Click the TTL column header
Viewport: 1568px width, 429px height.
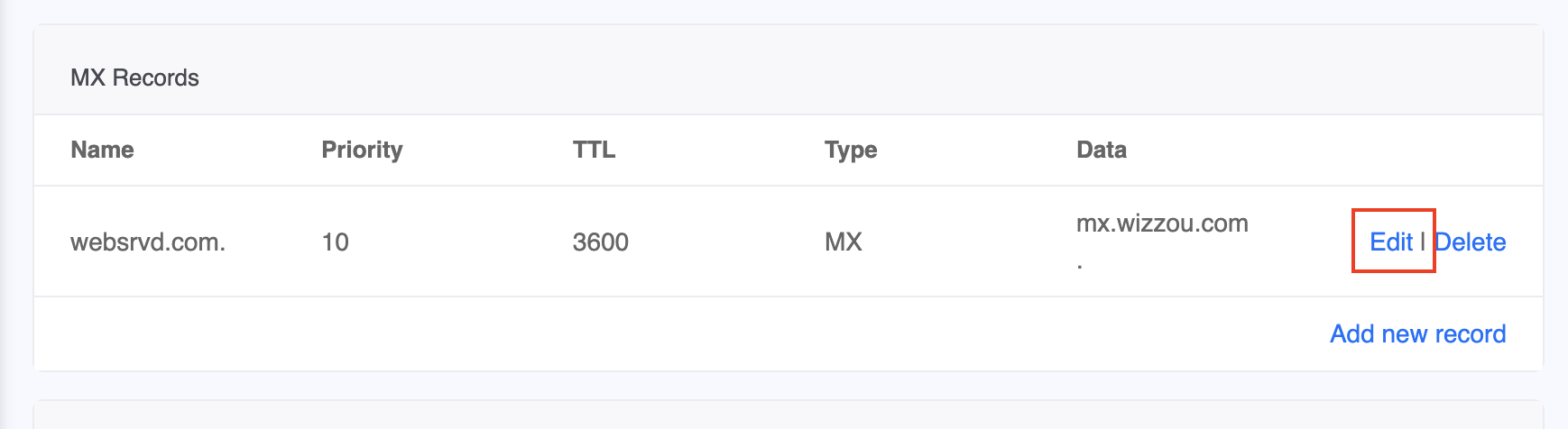pos(594,150)
